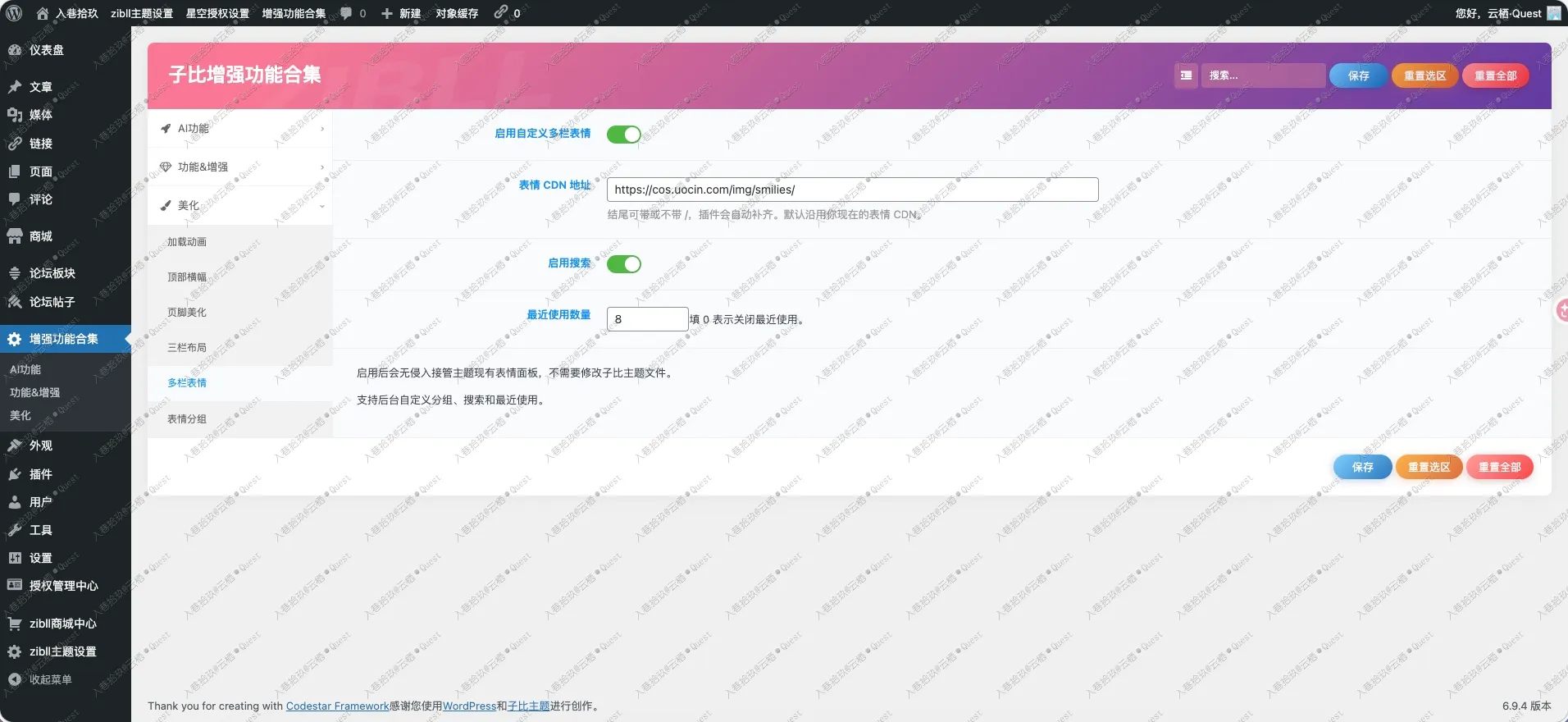This screenshot has width=1568, height=722.
Task: Click the 新建 plus icon
Action: [x=387, y=13]
